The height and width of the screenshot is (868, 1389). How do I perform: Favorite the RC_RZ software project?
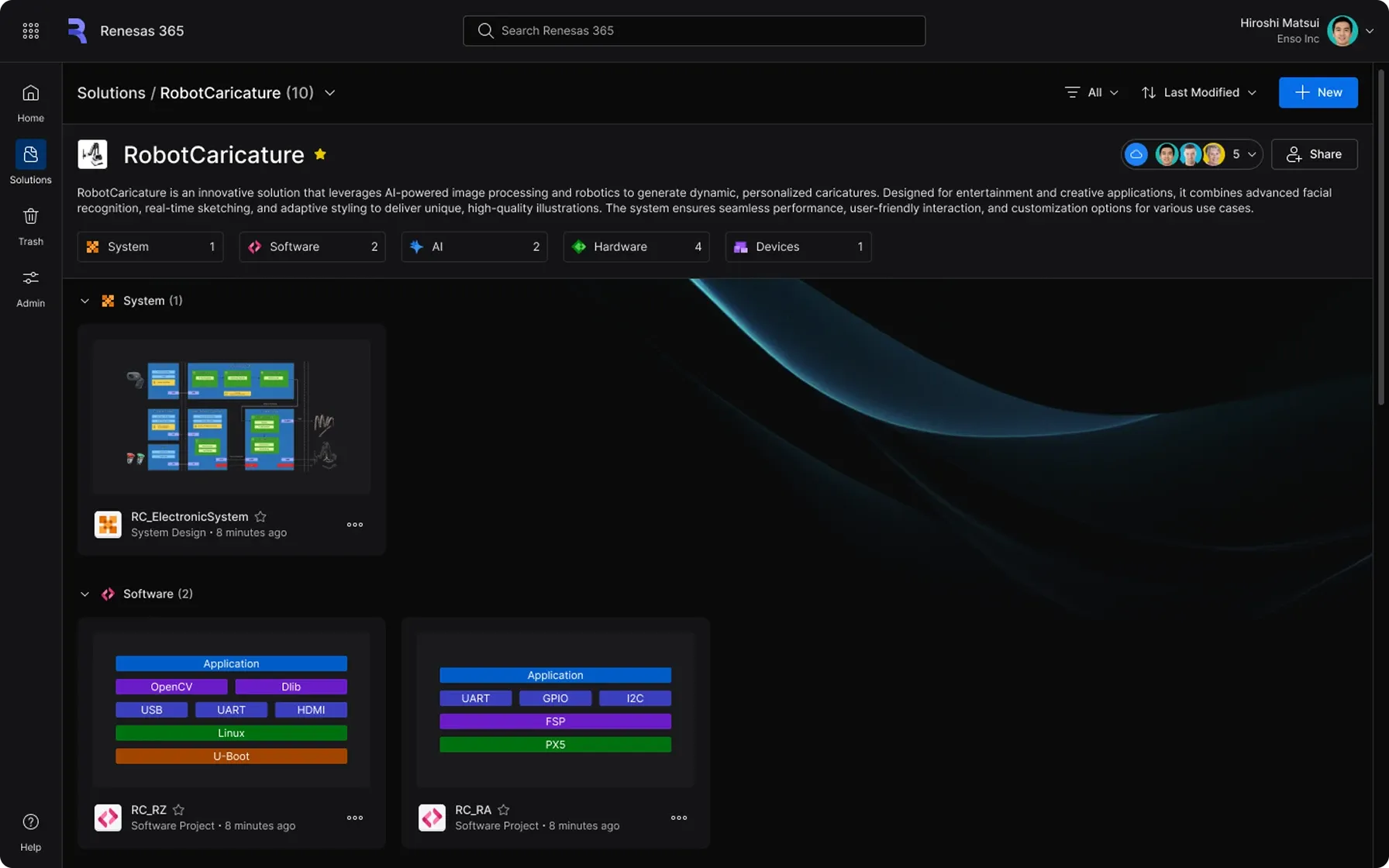pos(178,810)
